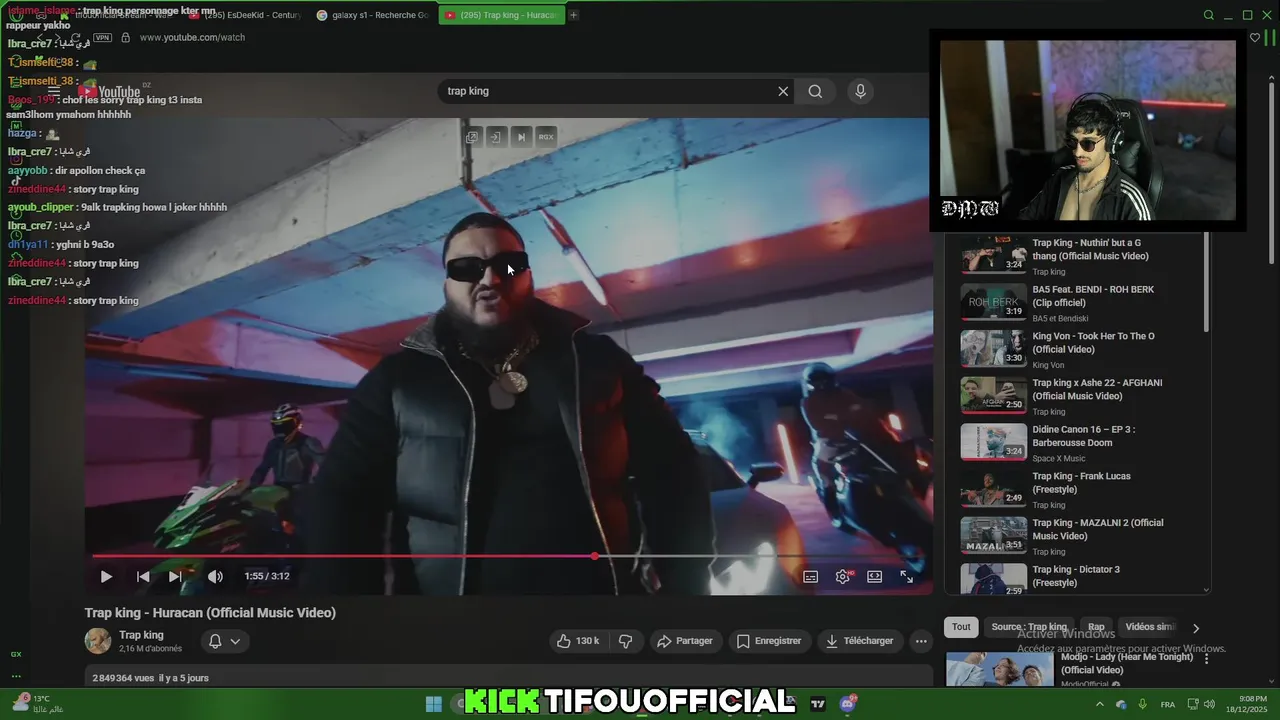1280x720 pixels.
Task: Click the heart bookmark icon
Action: [x=1255, y=38]
